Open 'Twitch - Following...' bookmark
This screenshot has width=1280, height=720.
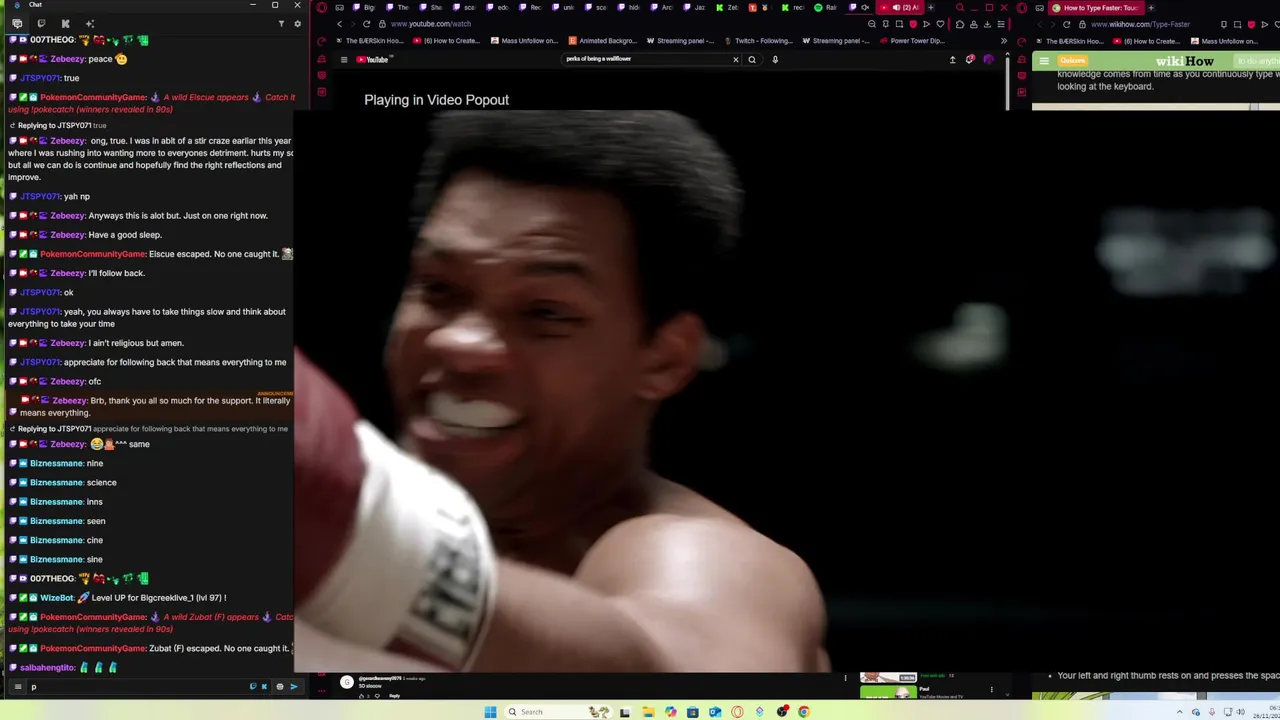(757, 41)
